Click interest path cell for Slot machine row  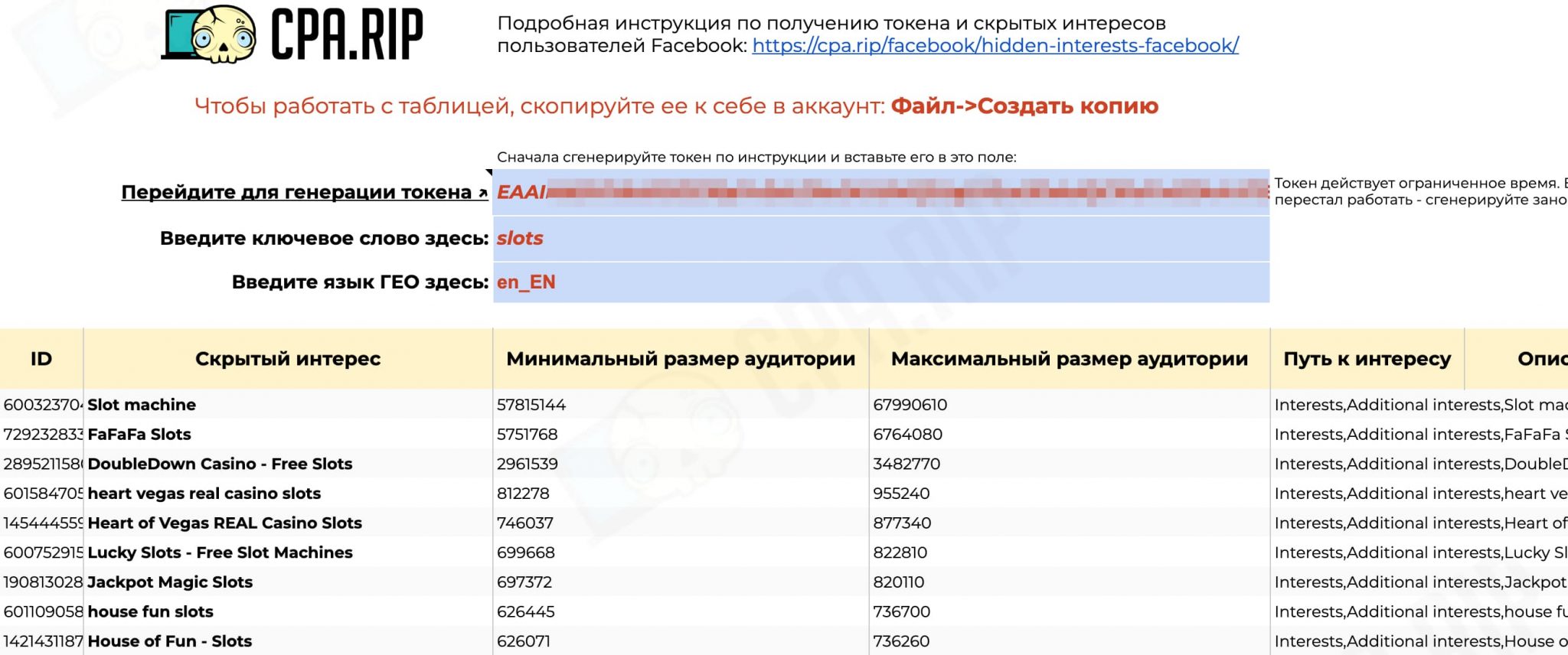click(1419, 405)
